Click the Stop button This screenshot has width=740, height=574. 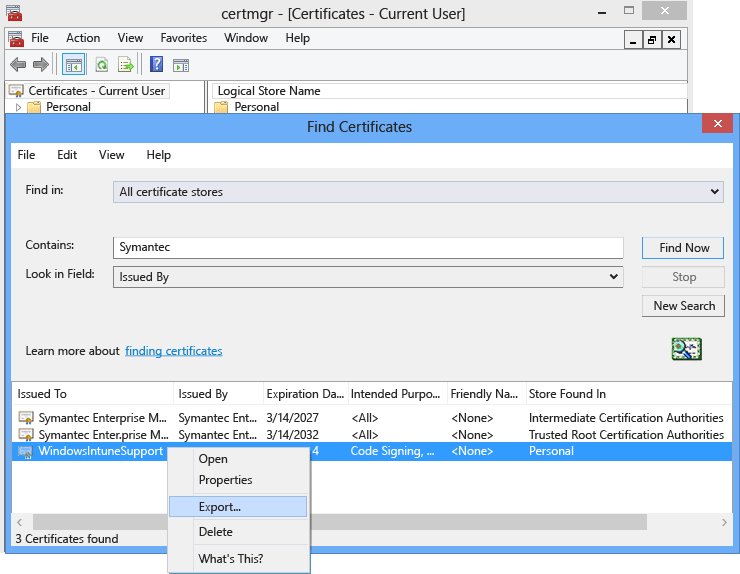click(683, 277)
